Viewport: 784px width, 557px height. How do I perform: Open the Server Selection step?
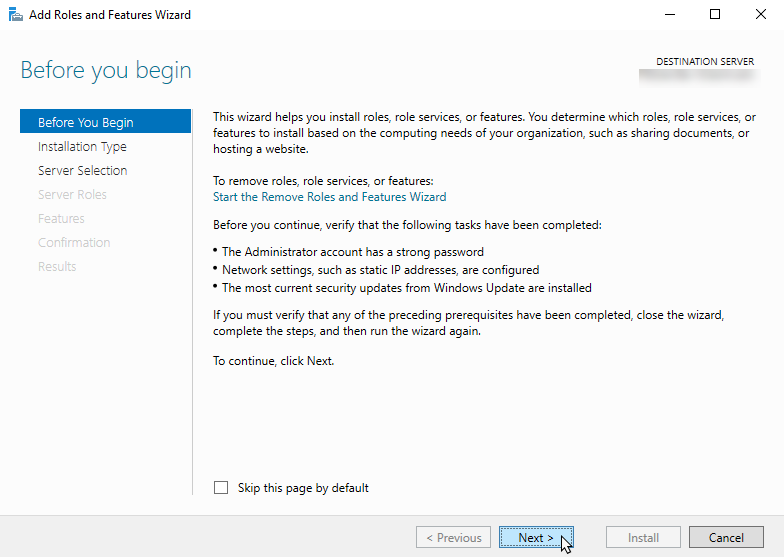pos(82,171)
